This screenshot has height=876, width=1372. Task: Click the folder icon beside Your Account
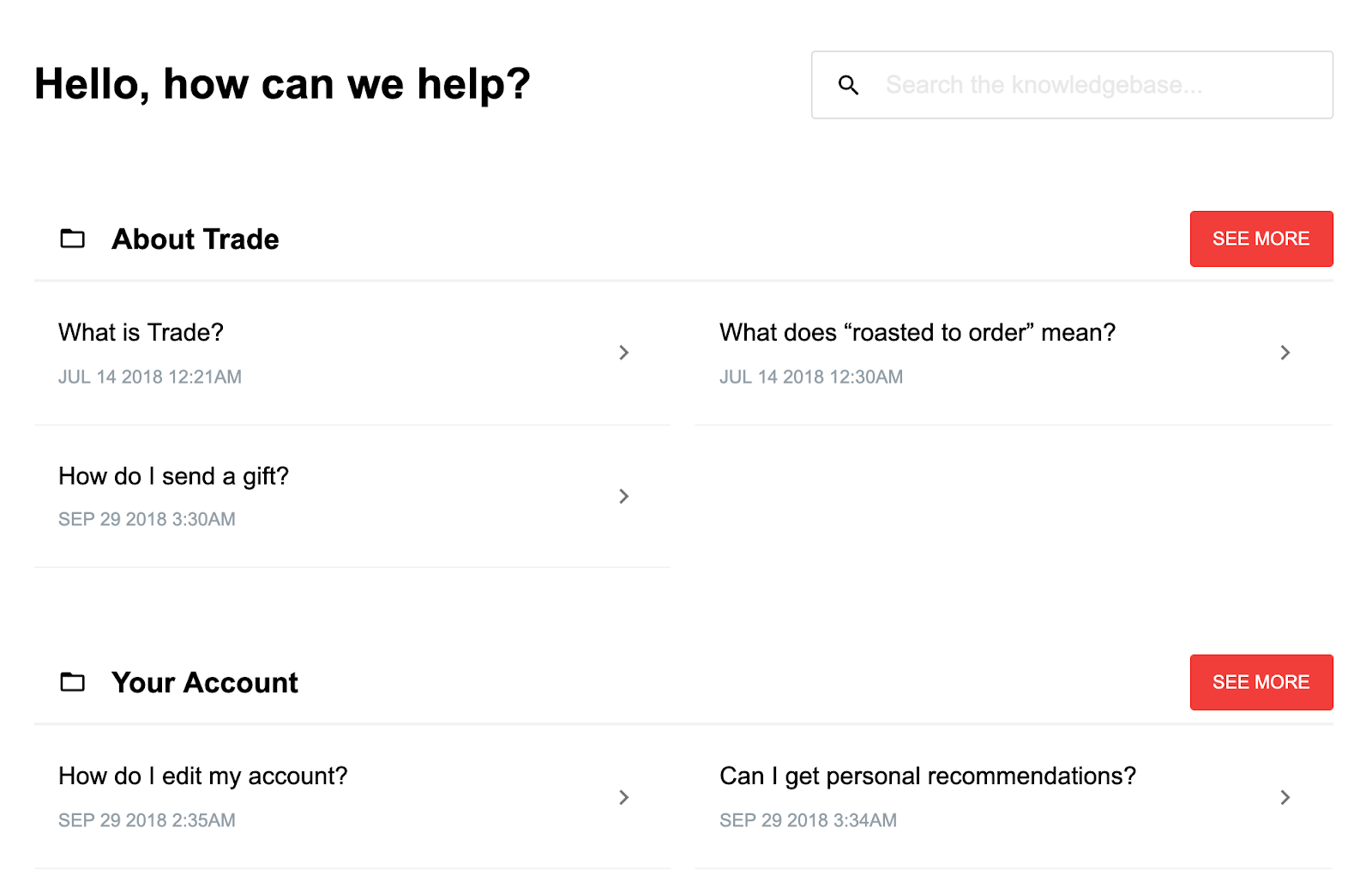click(73, 682)
